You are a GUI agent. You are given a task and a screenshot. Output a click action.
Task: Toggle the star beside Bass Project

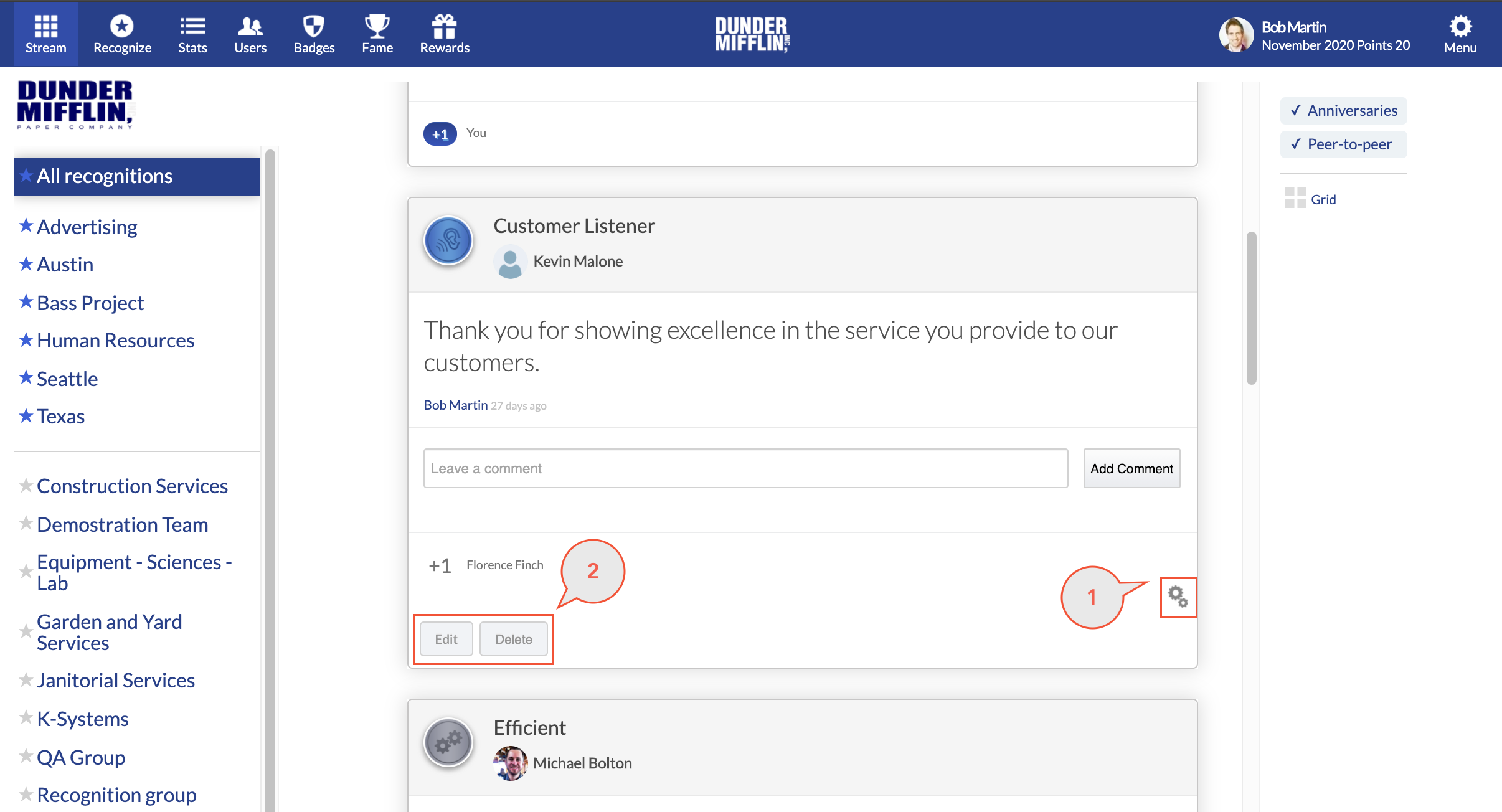(26, 302)
